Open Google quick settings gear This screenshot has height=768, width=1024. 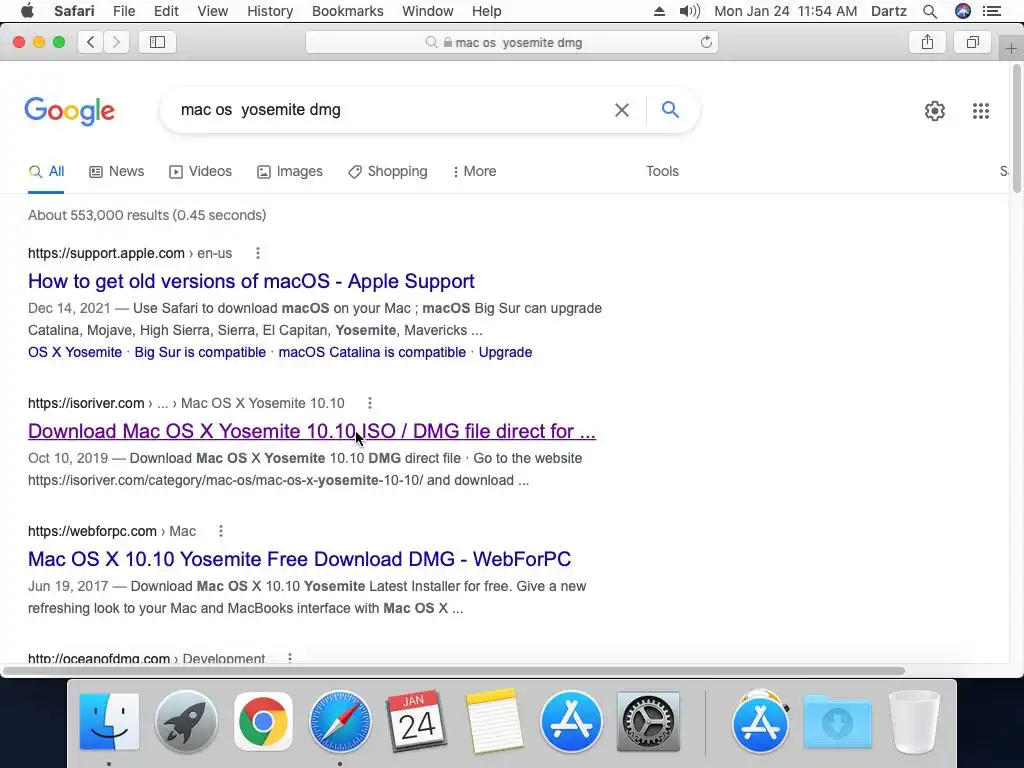click(x=935, y=111)
